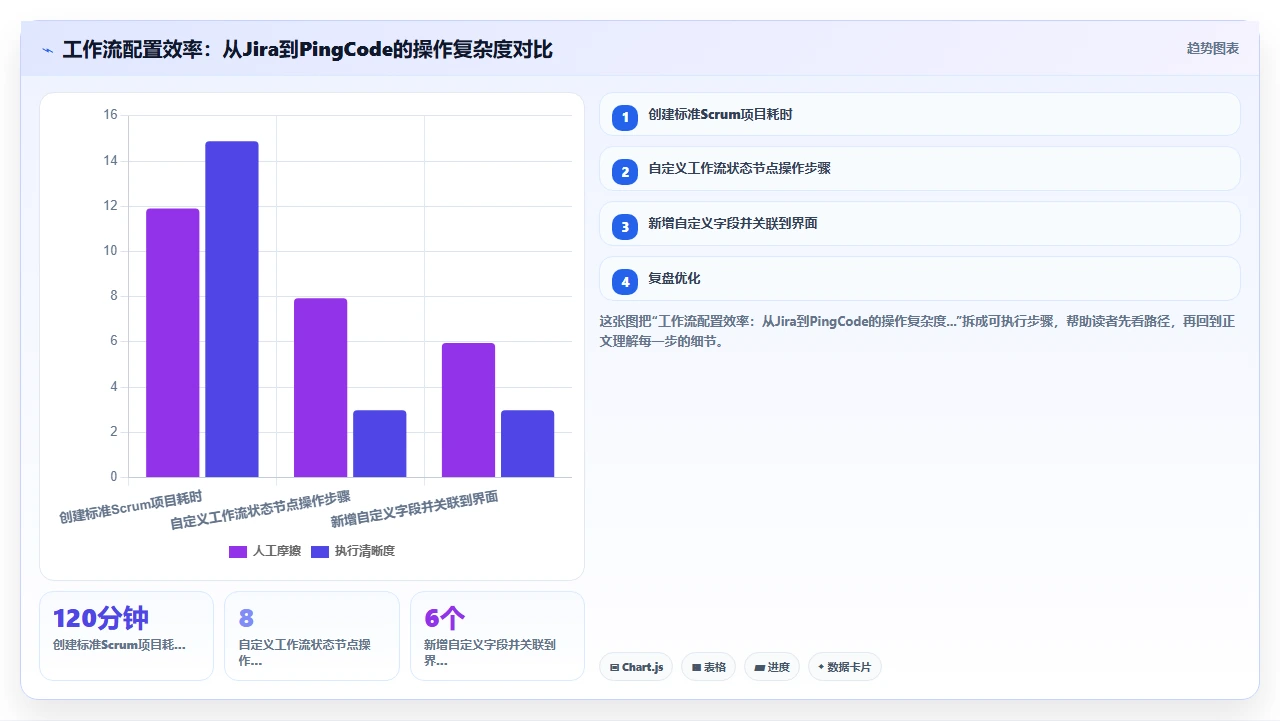1280x721 pixels.
Task: Click the lightning icon beside the title
Action: [x=47, y=49]
